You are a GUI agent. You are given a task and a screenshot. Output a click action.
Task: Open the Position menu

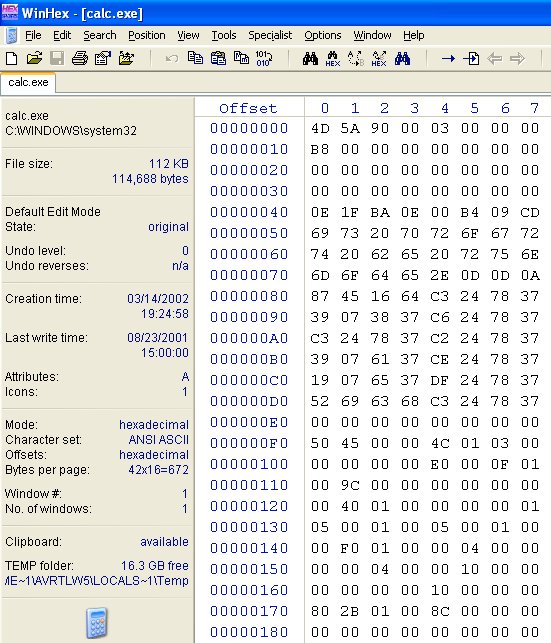point(147,36)
